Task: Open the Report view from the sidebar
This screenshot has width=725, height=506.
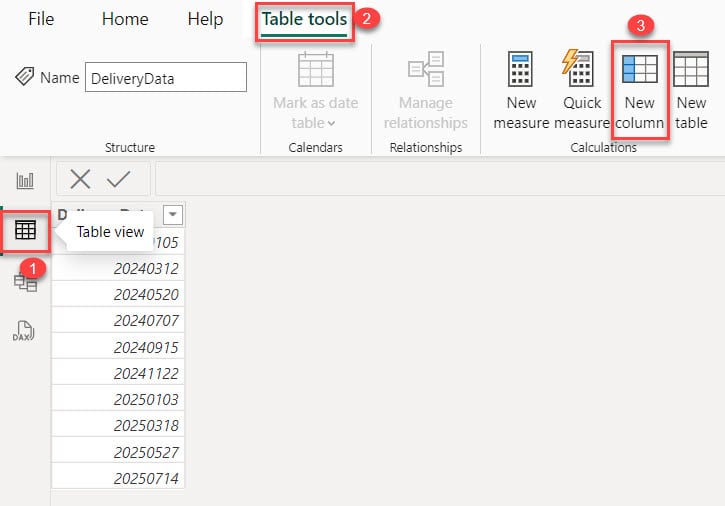Action: (x=25, y=180)
